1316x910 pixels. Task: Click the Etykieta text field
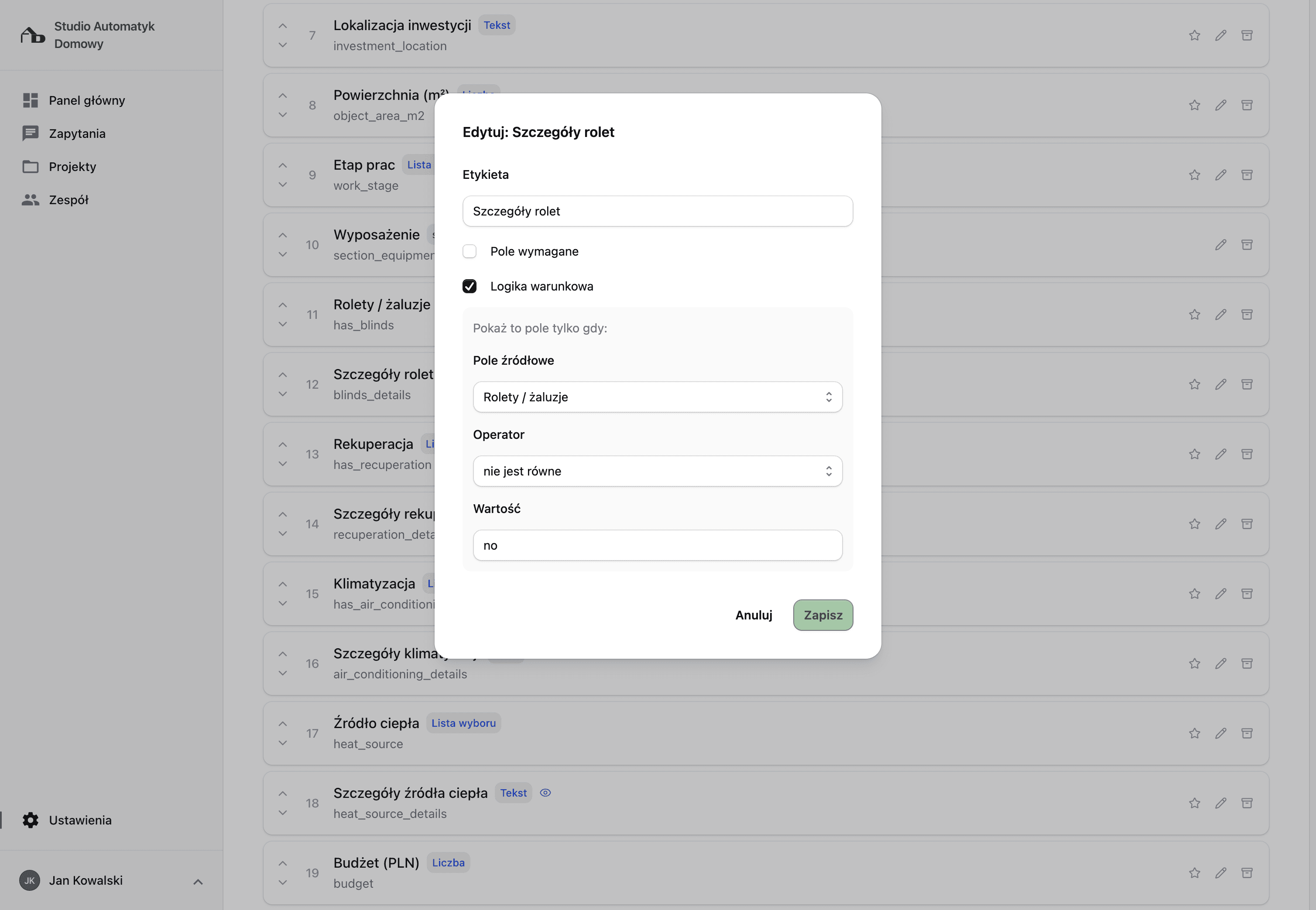click(658, 211)
